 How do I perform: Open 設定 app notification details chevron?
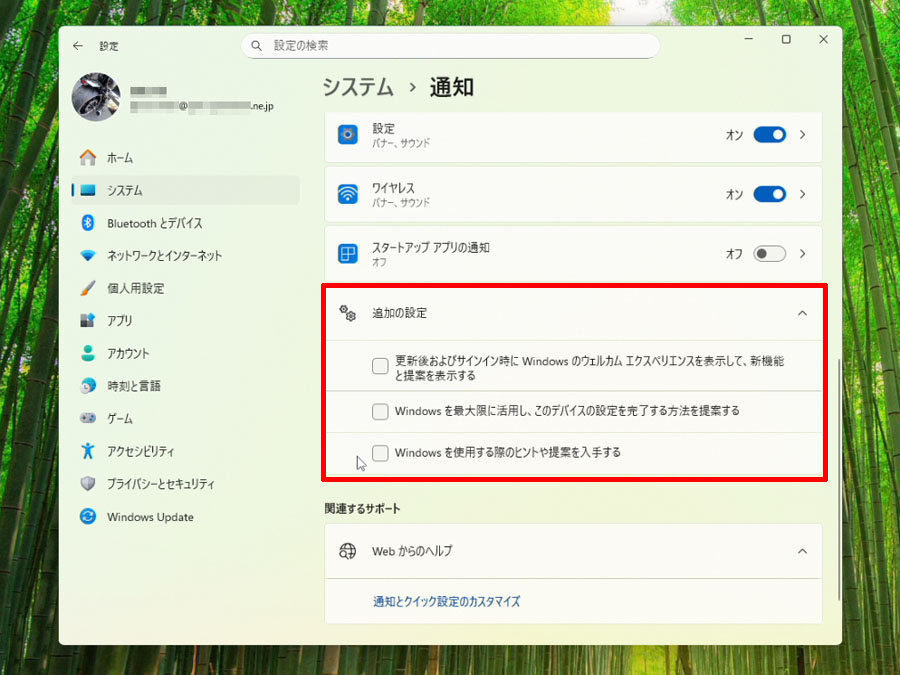803,135
